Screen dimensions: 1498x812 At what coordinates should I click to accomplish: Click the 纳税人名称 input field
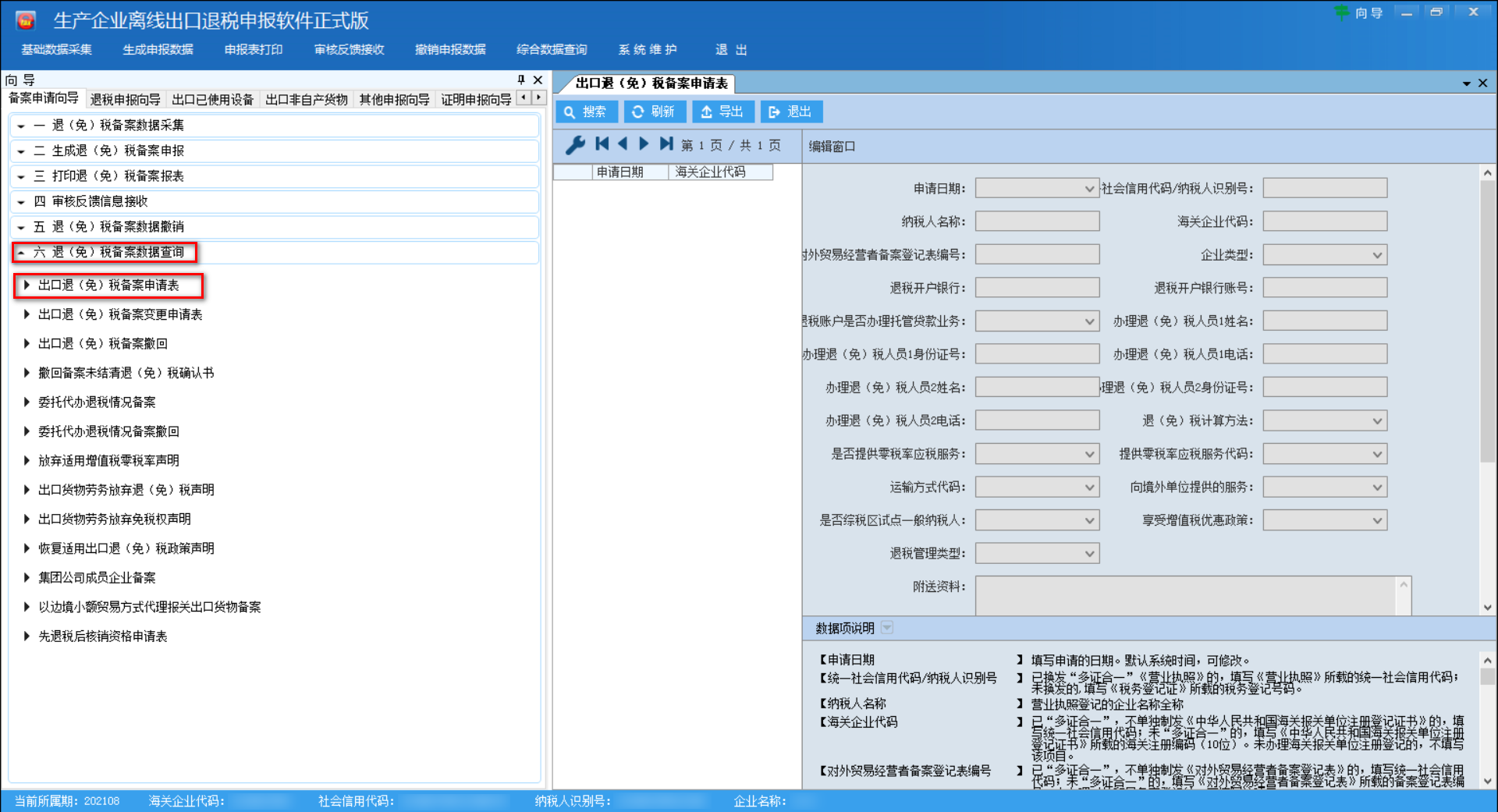1037,222
